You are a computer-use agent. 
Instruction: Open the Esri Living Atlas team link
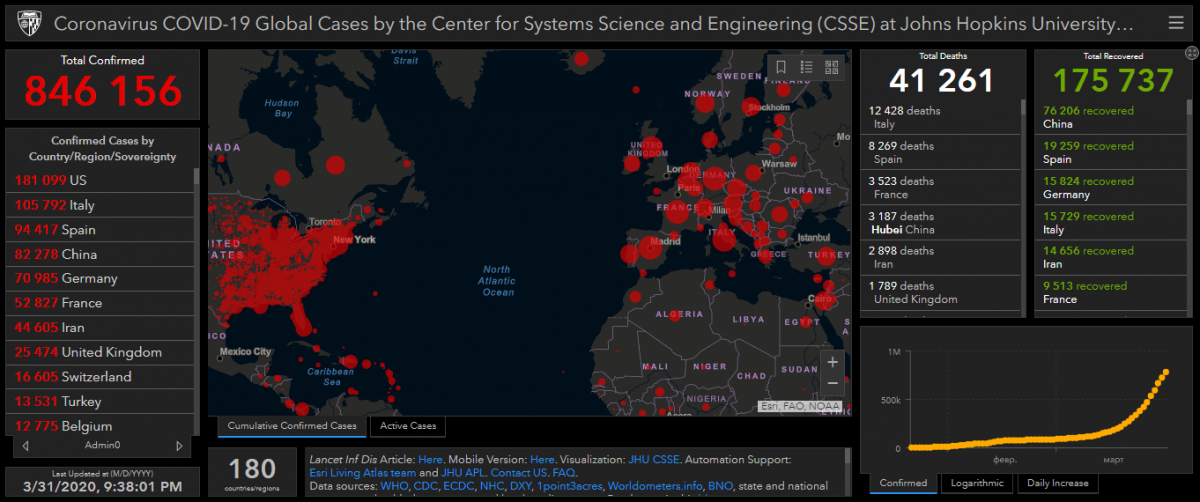click(362, 472)
